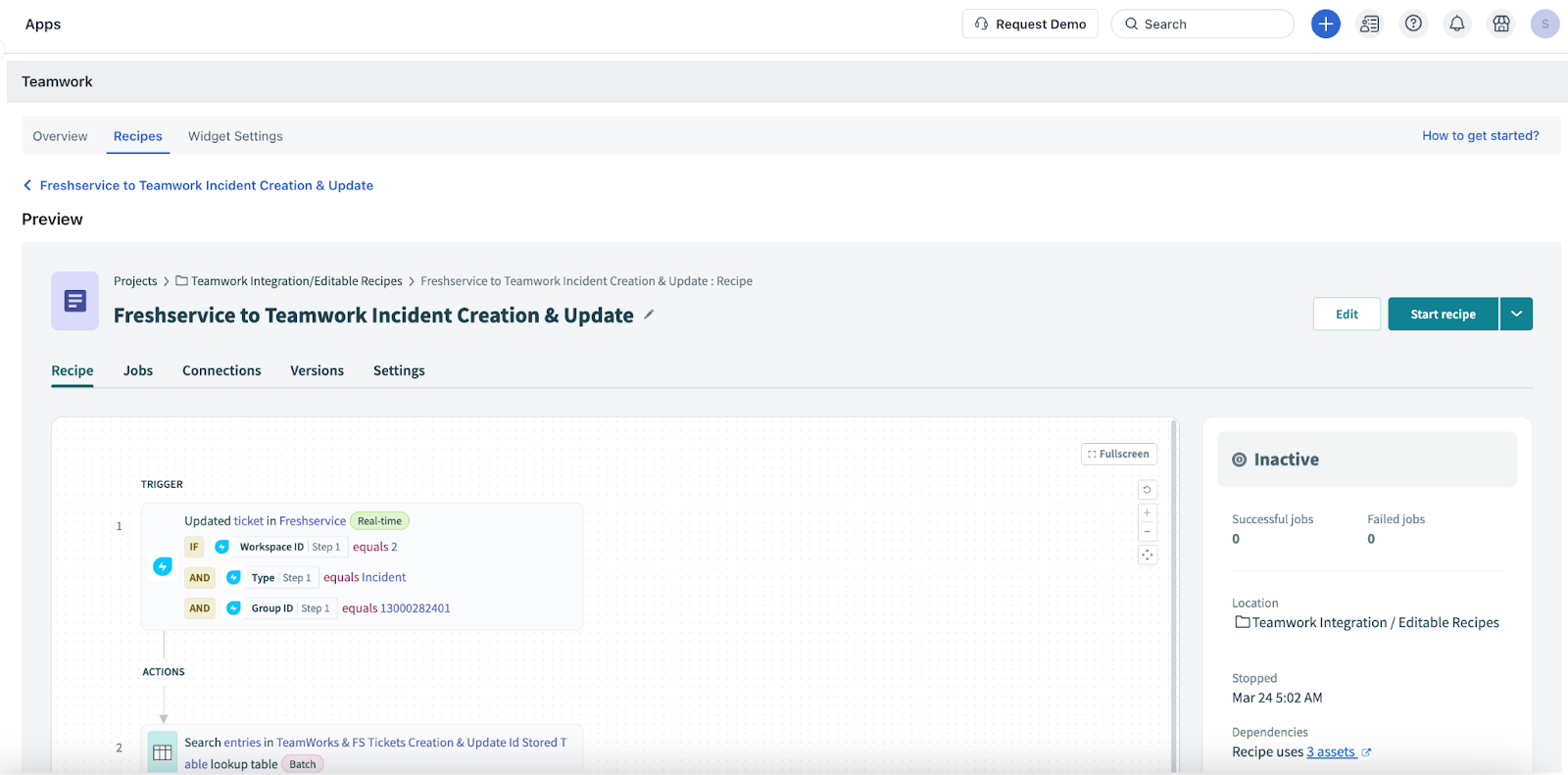Zoom out the recipe canvas
Screen dimensions: 1568x775
[1147, 532]
